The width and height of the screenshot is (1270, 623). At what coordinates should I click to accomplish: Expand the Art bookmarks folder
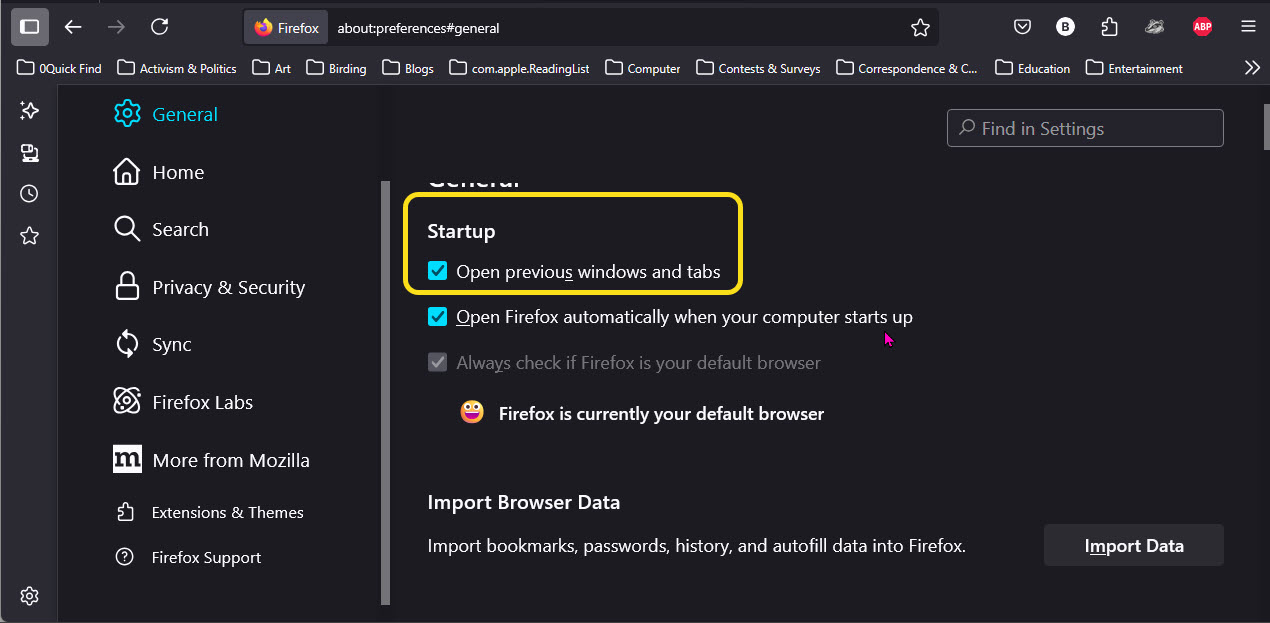tap(272, 68)
